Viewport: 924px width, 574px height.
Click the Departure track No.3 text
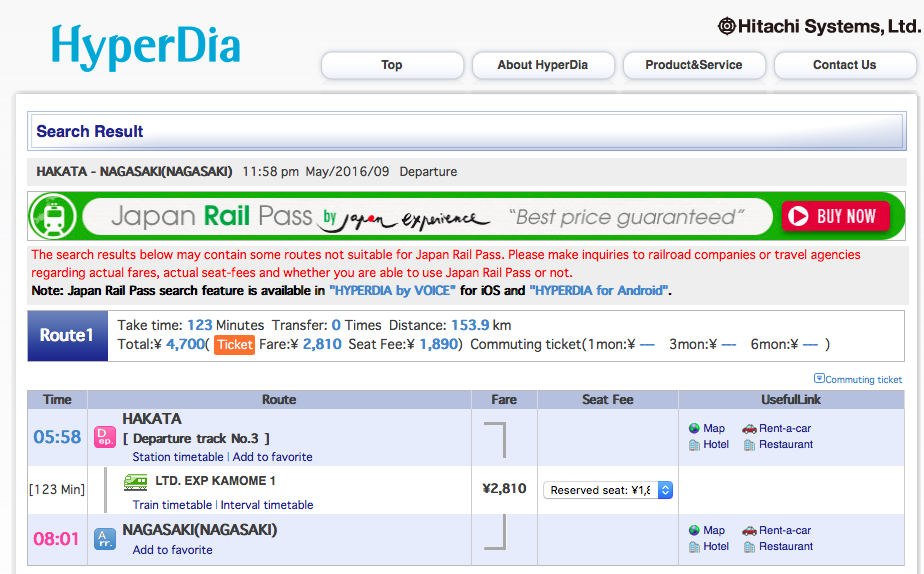pyautogui.click(x=196, y=438)
